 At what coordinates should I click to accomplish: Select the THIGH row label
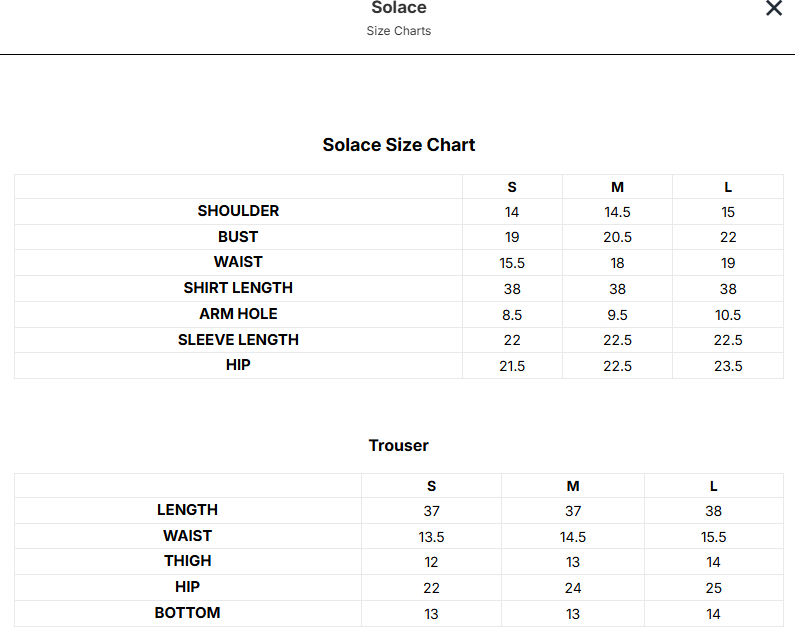coord(187,561)
